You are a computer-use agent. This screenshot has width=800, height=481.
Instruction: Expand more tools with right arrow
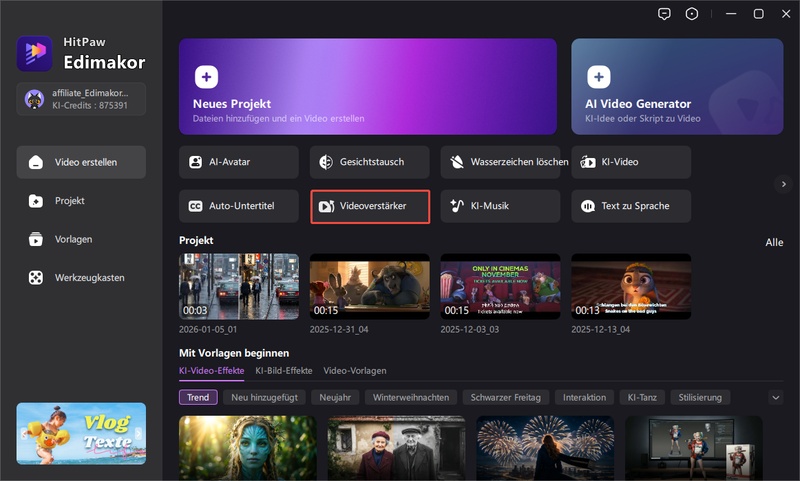click(x=783, y=184)
